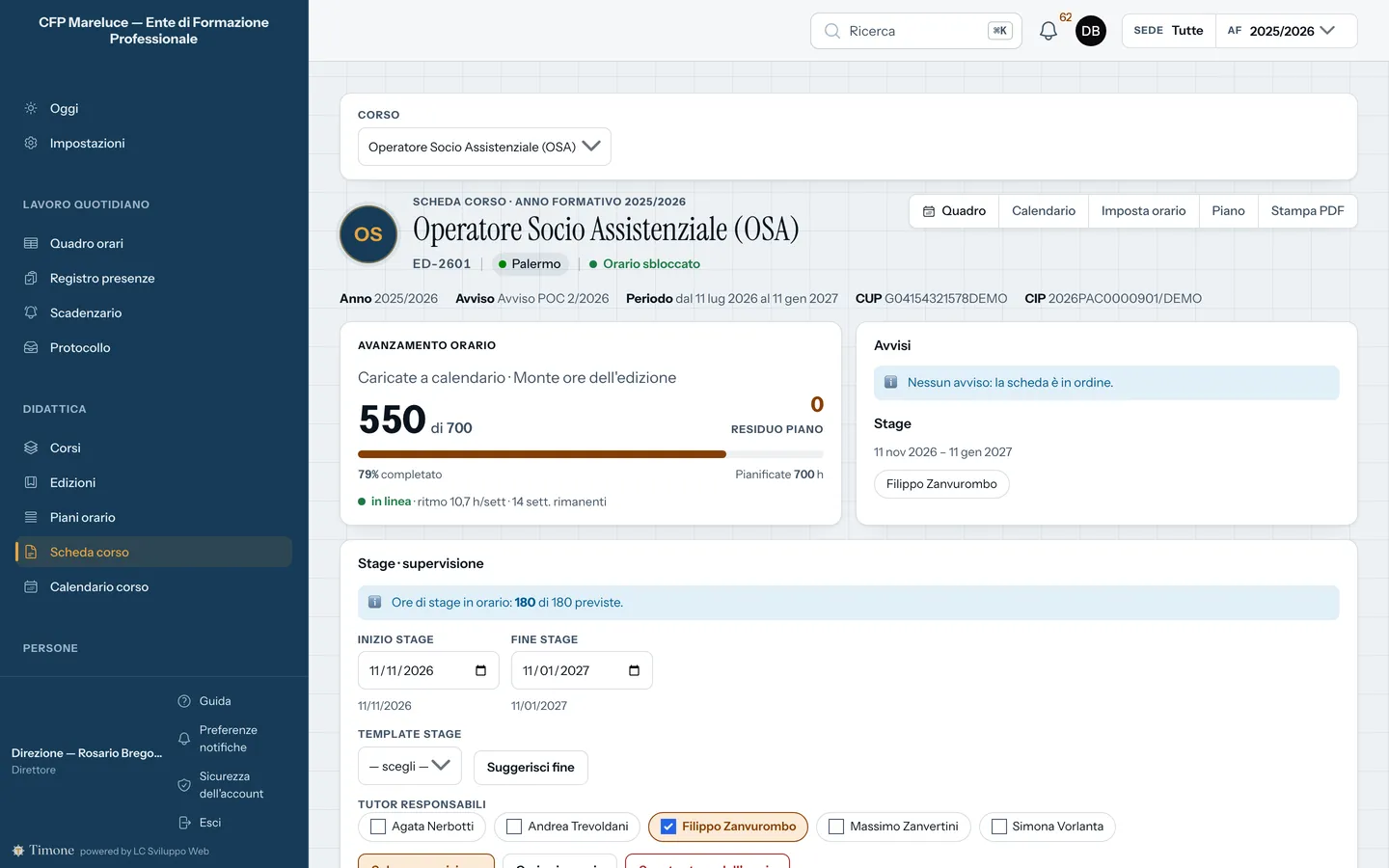The height and width of the screenshot is (868, 1389).
Task: Check the Simona Vorlanta tutor checkbox
Action: point(999,827)
